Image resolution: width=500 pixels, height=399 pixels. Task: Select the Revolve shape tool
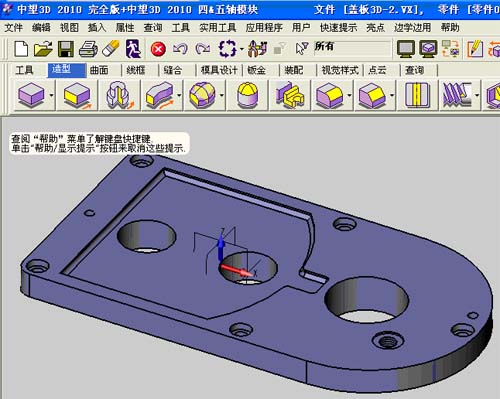[119, 96]
